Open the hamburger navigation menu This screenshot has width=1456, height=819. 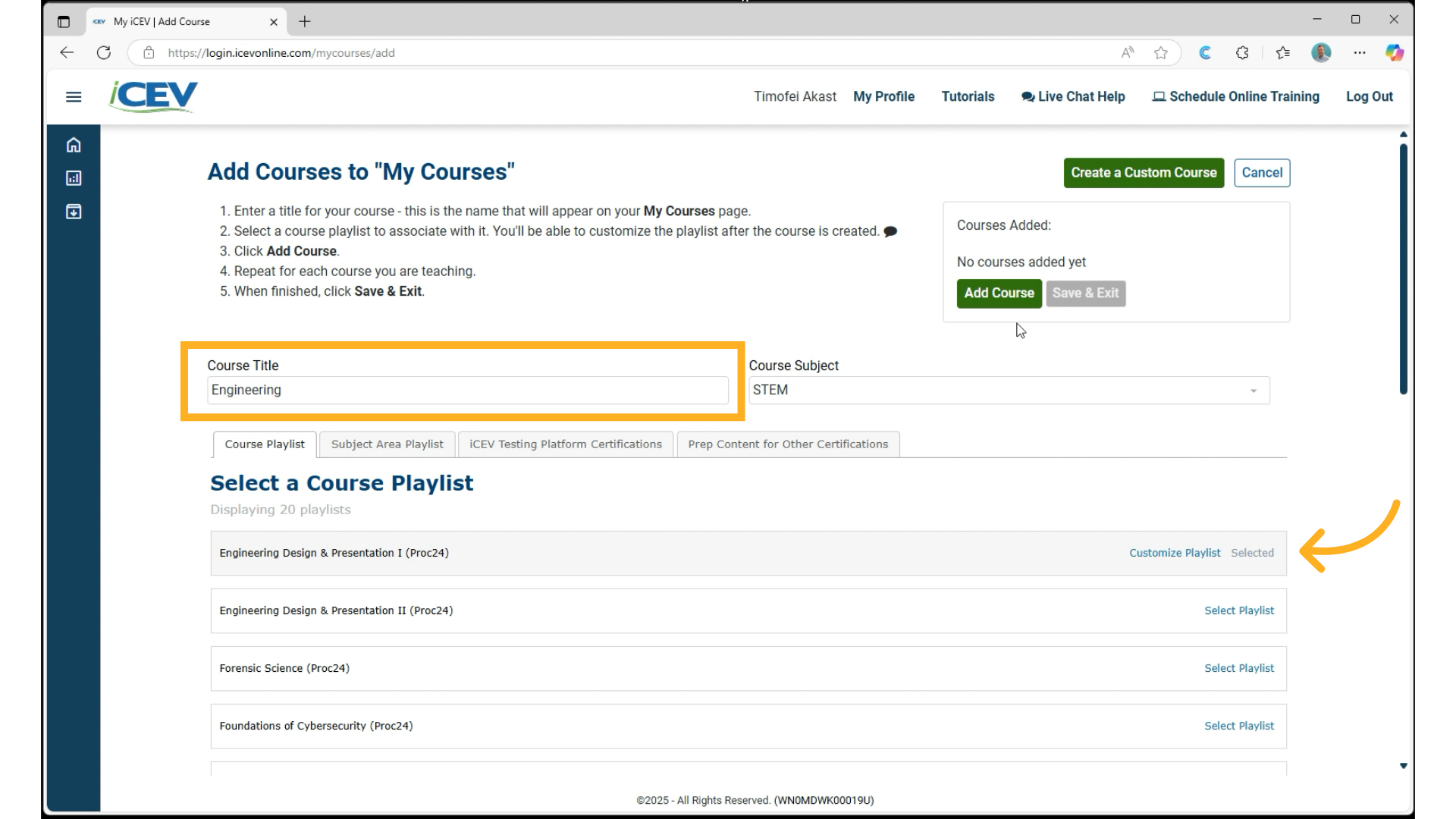pos(74,97)
